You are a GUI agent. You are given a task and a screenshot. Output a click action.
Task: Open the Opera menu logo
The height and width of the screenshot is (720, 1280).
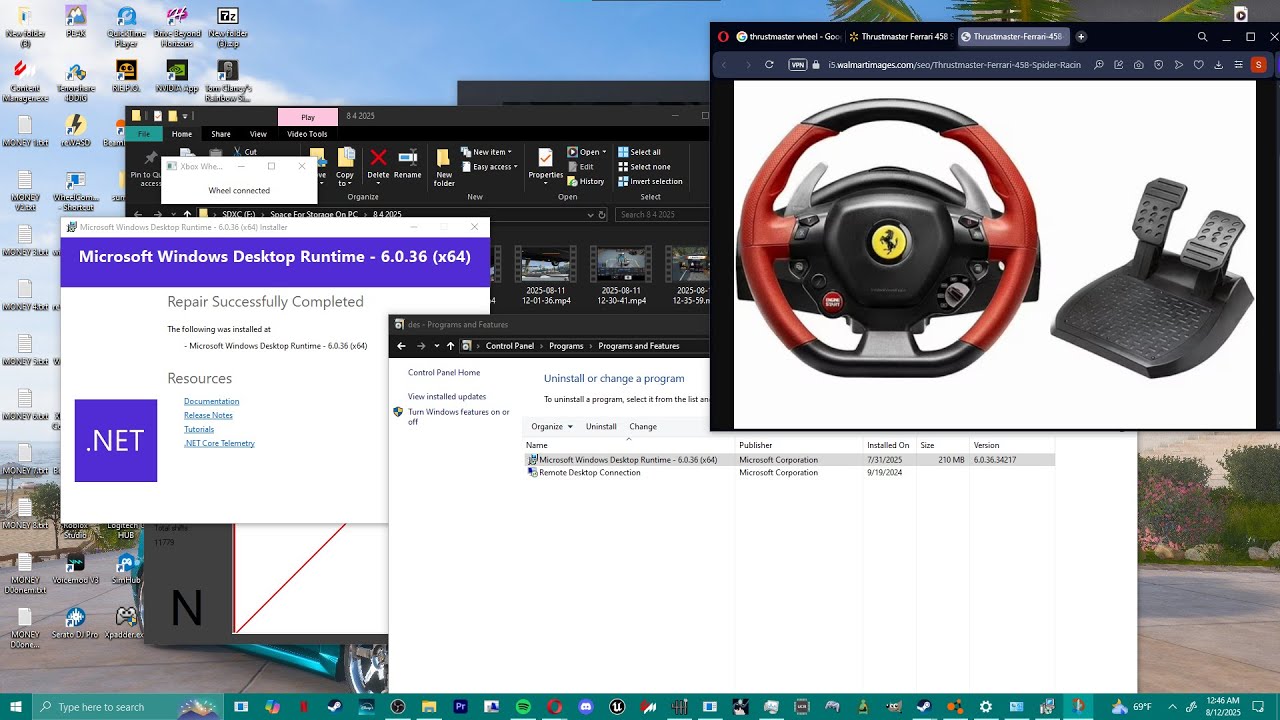[723, 37]
